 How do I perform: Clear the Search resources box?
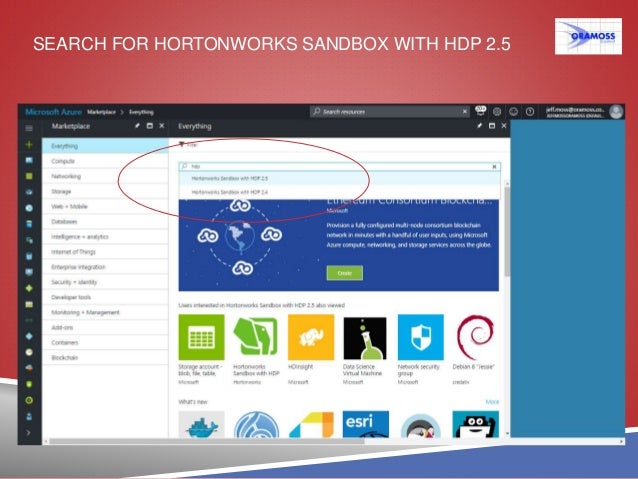[465, 111]
